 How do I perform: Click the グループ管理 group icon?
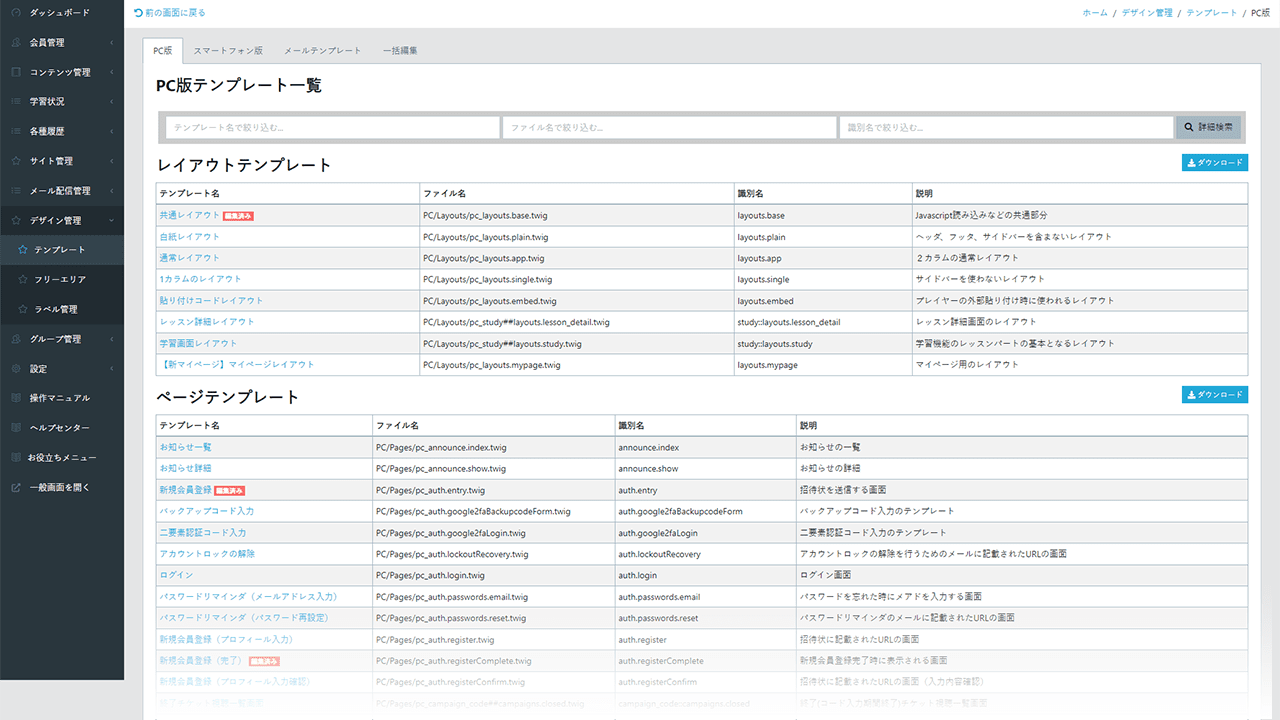(x=16, y=339)
